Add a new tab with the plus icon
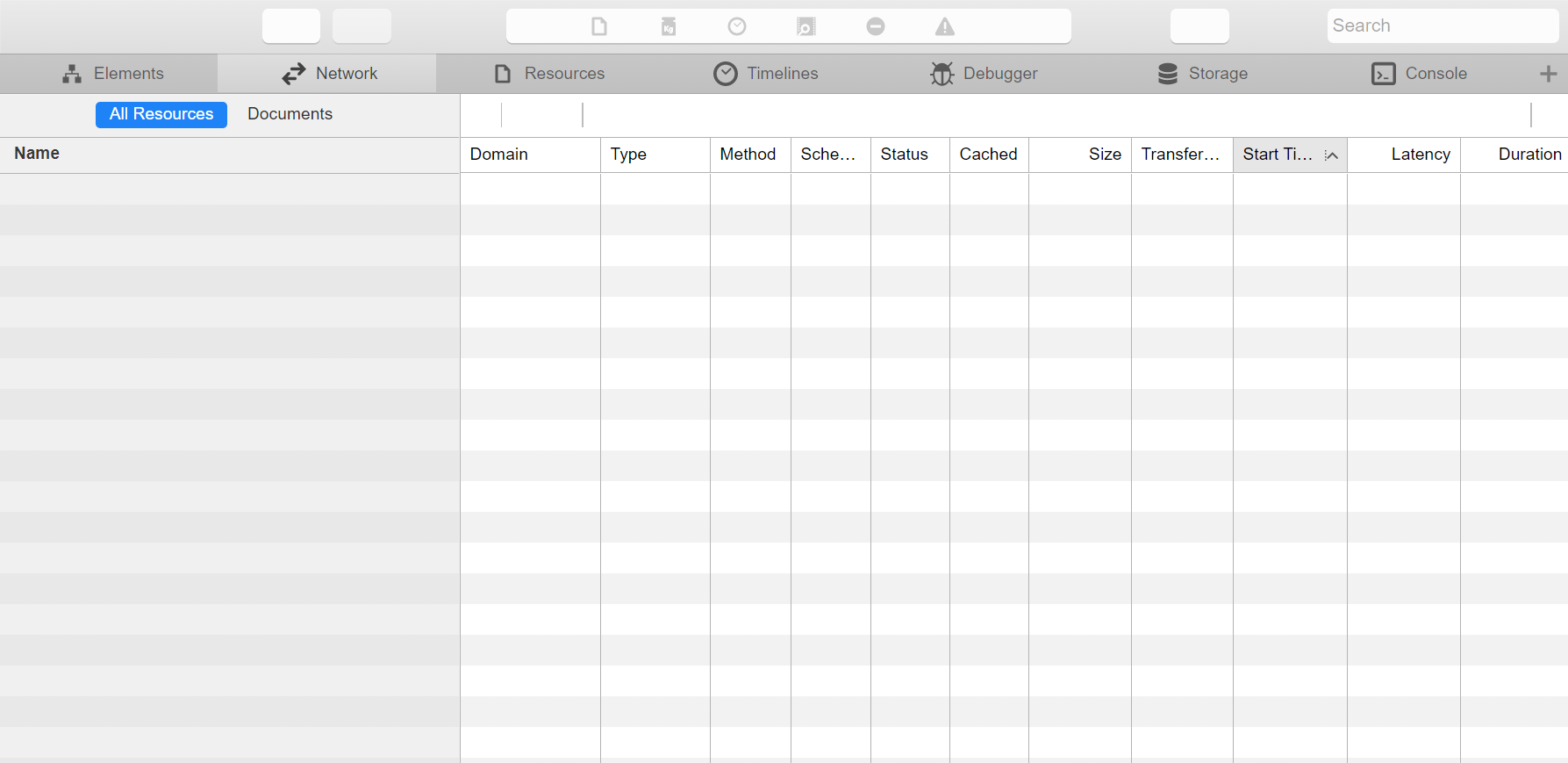 coord(1549,74)
